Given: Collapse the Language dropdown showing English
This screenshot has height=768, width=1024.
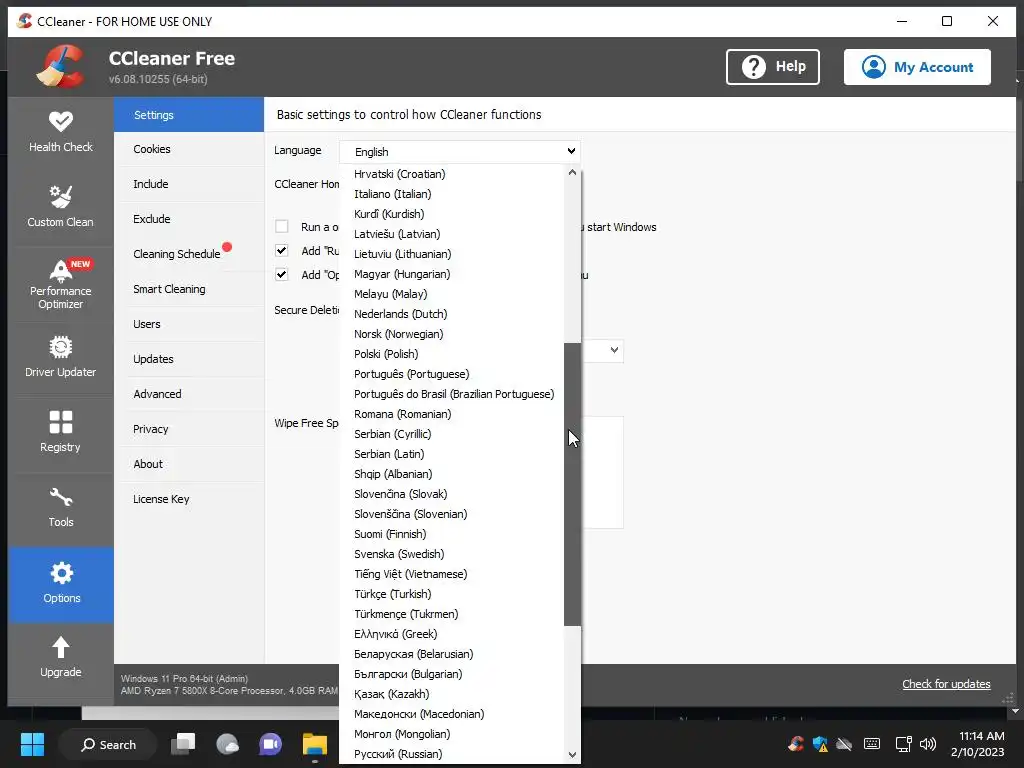Looking at the screenshot, I should [x=460, y=152].
